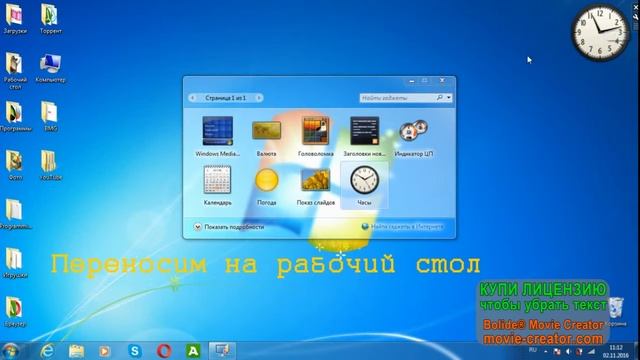Show hidden system tray icons

point(546,351)
